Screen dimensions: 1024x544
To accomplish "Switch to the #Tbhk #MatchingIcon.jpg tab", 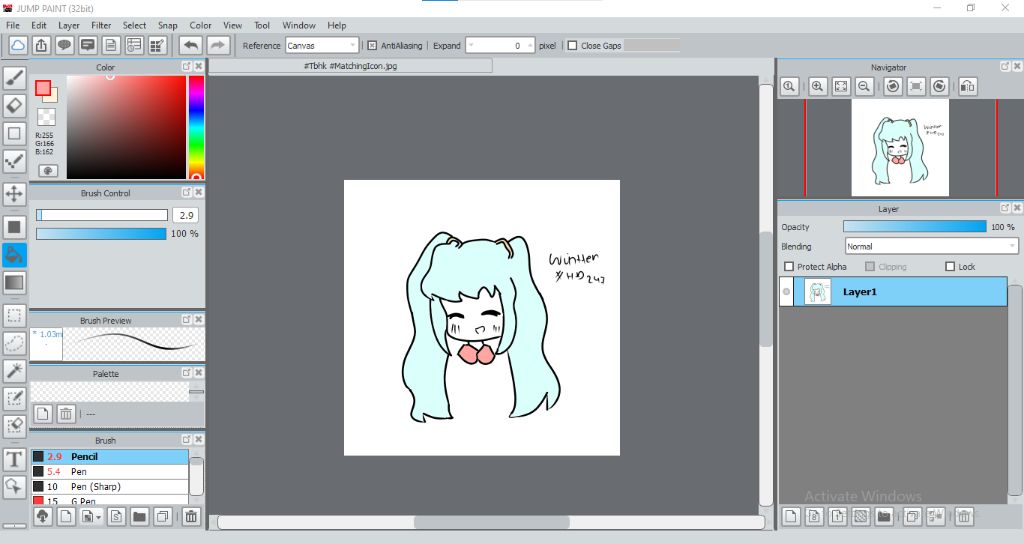I will [351, 66].
